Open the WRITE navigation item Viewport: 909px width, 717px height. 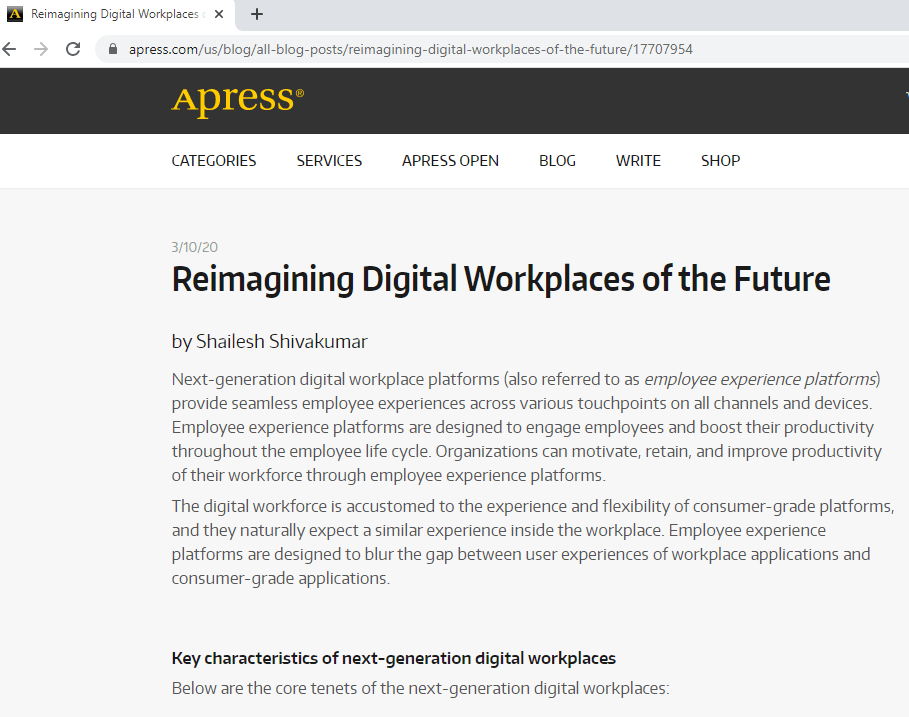pyautogui.click(x=638, y=161)
